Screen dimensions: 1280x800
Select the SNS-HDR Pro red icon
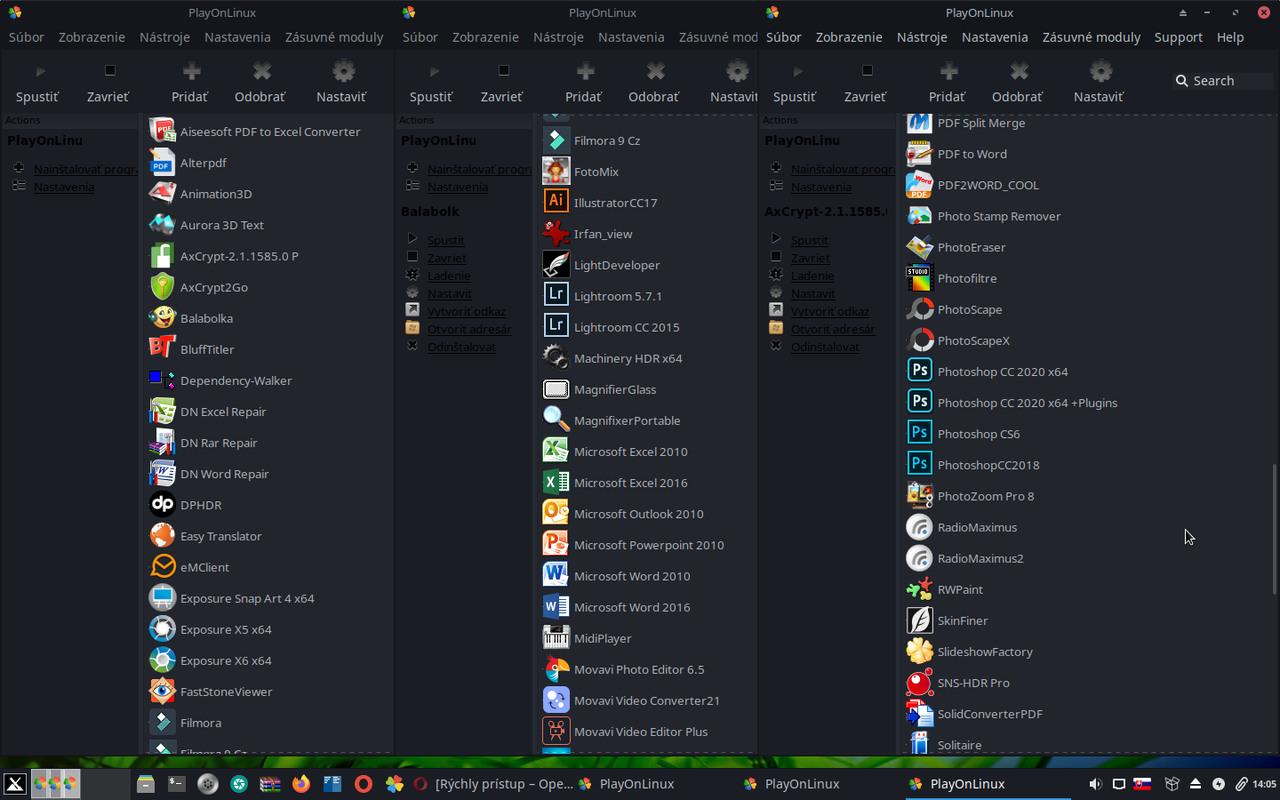pos(919,682)
